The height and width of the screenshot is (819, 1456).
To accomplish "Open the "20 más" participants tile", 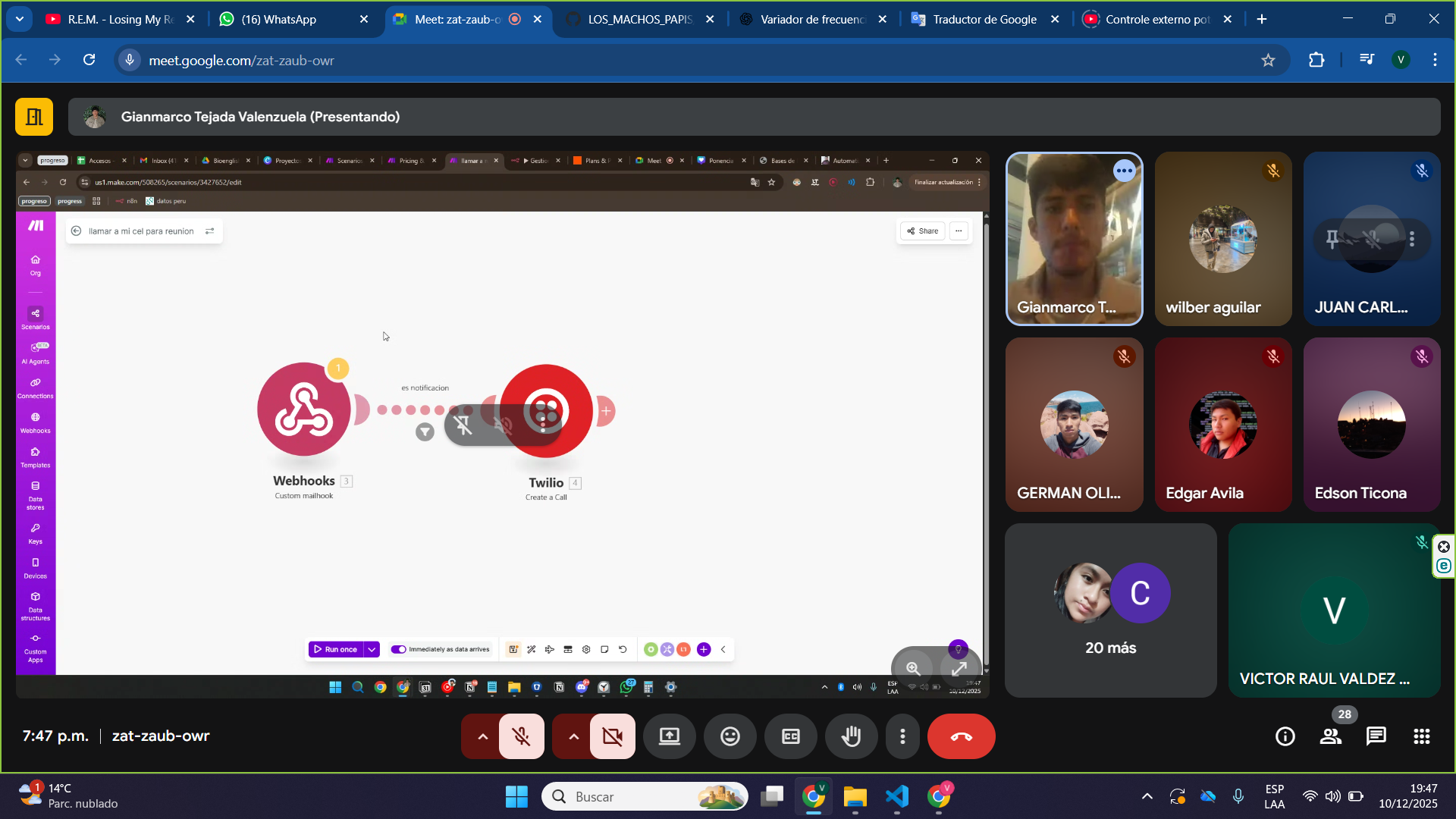I will [1110, 610].
